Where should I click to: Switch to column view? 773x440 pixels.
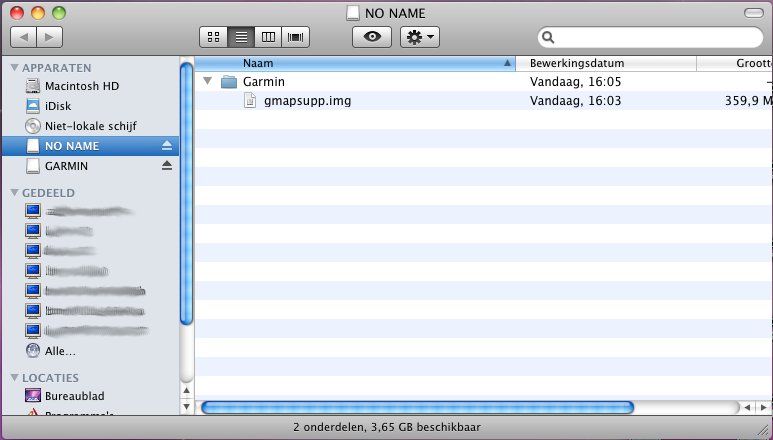coord(268,37)
